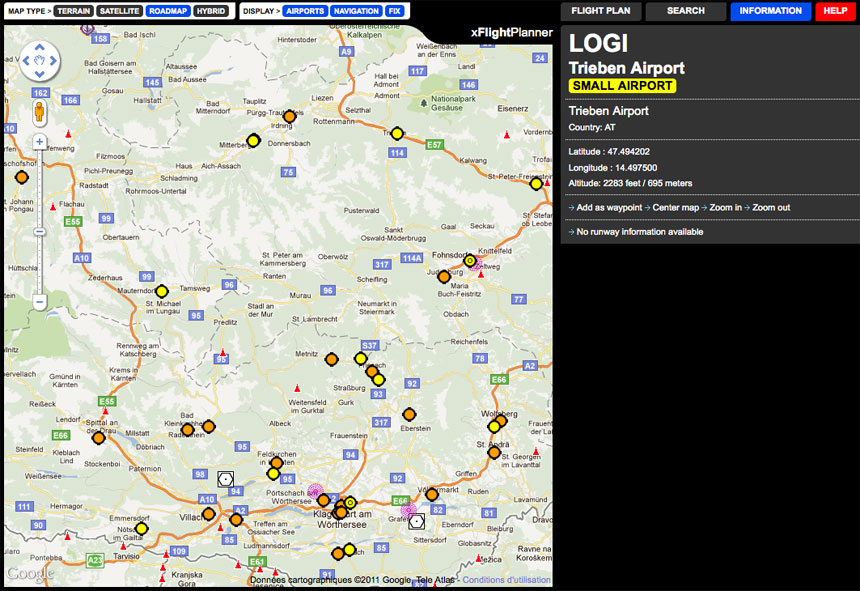Click the Google logo on map
This screenshot has width=860, height=591.
click(31, 573)
